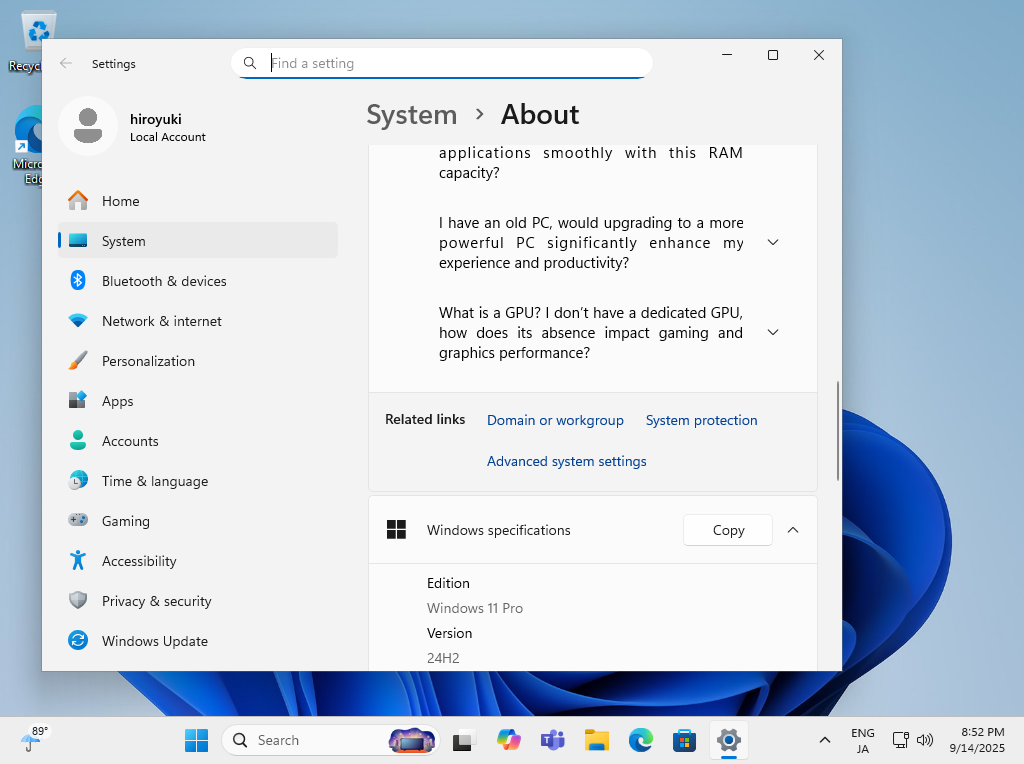This screenshot has height=764, width=1024.
Task: Focus the Find a setting search box
Action: pos(442,63)
